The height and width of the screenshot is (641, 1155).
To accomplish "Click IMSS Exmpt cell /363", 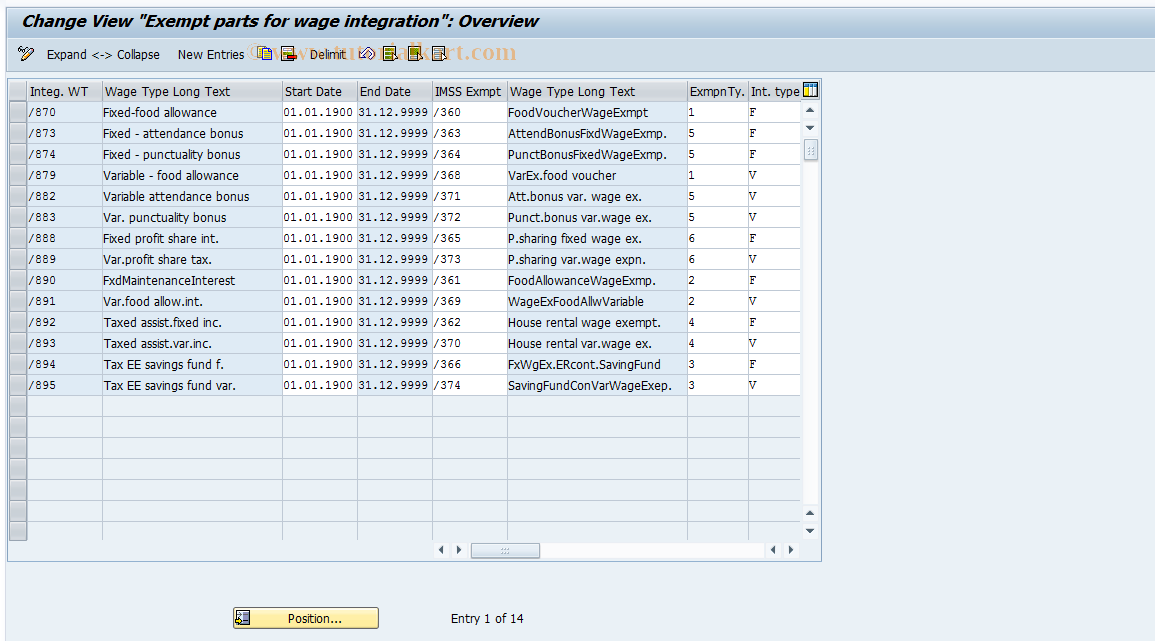I will click(x=470, y=133).
